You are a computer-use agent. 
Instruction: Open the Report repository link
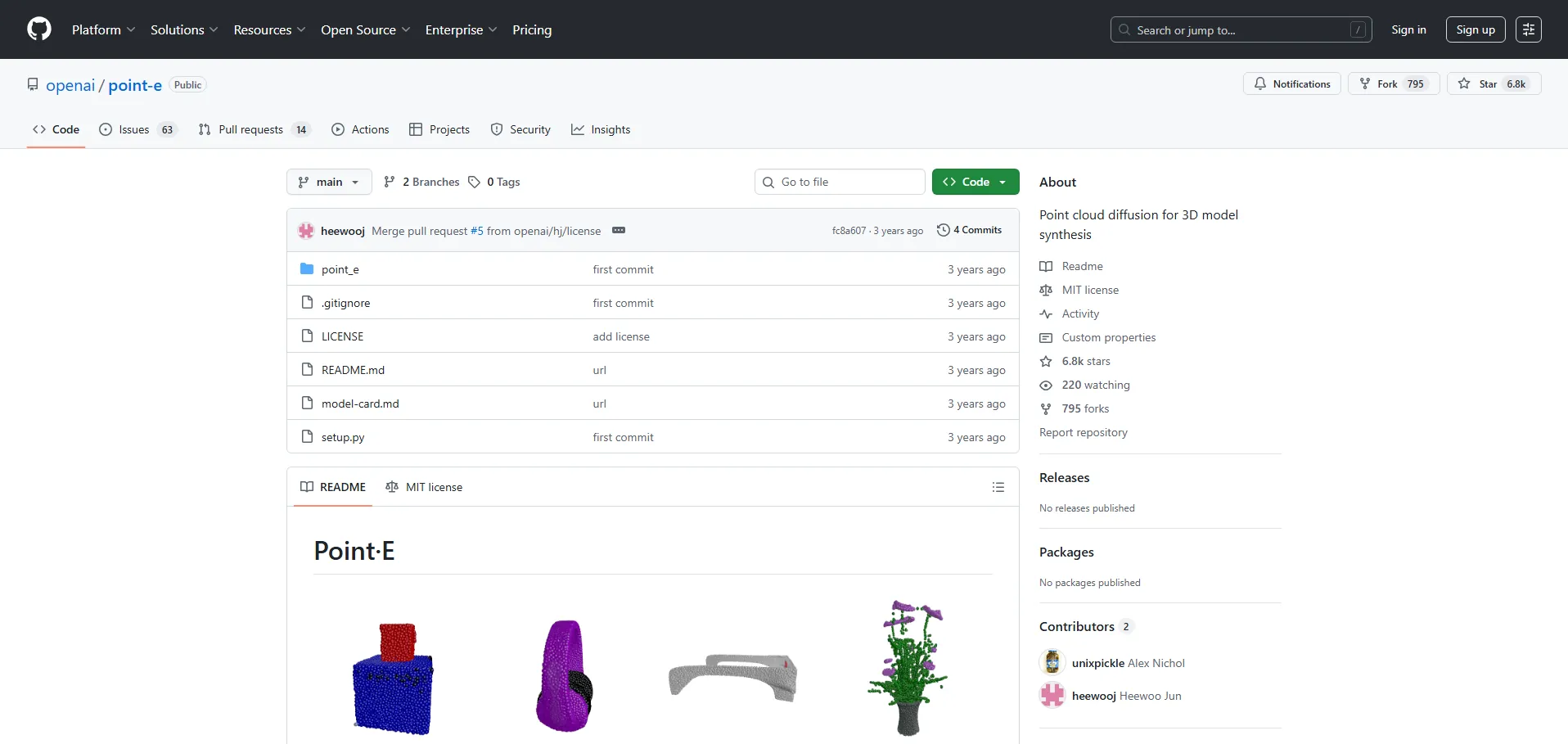tap(1083, 432)
